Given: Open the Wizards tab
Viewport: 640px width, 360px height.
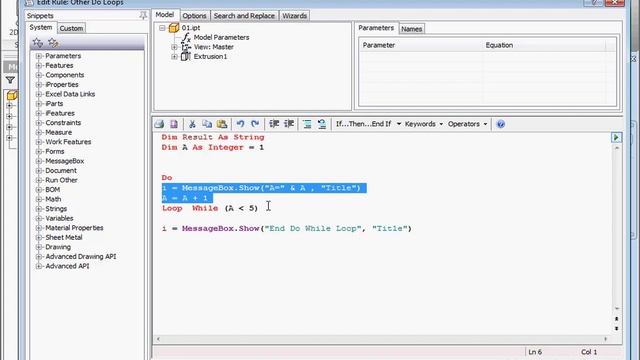Looking at the screenshot, I should 294,16.
